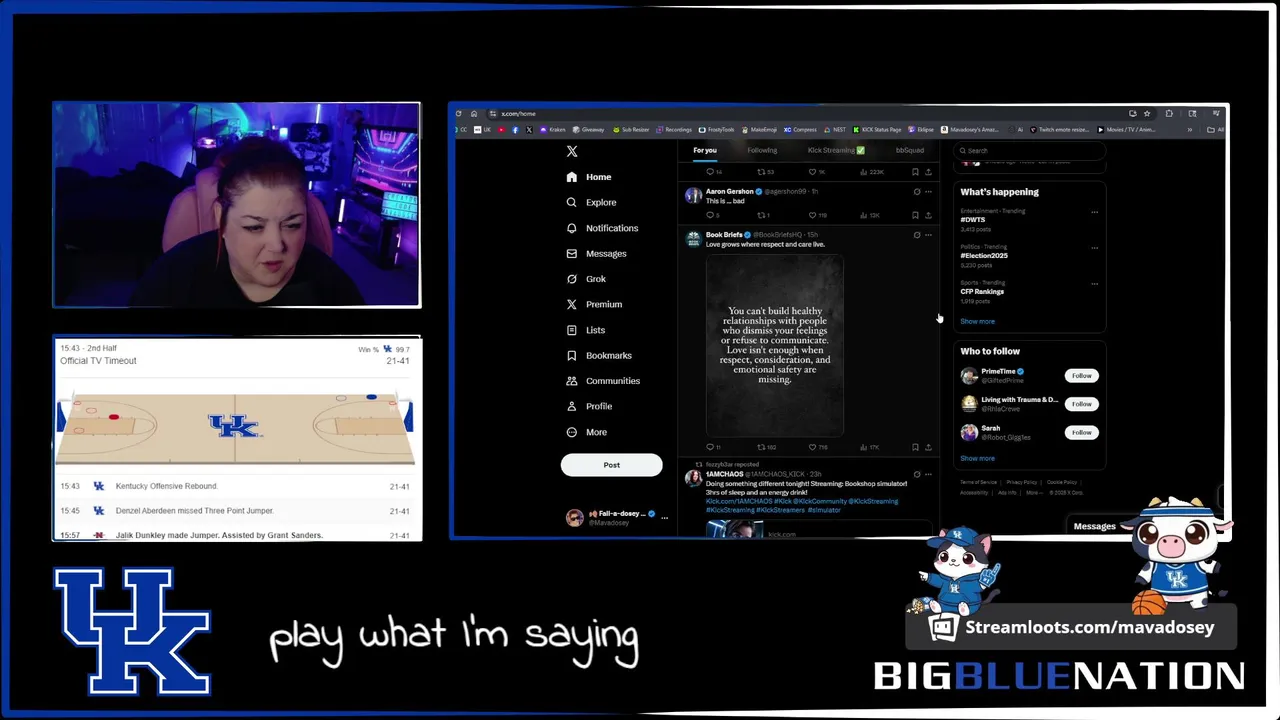Go to Home in the sidebar

pos(589,177)
